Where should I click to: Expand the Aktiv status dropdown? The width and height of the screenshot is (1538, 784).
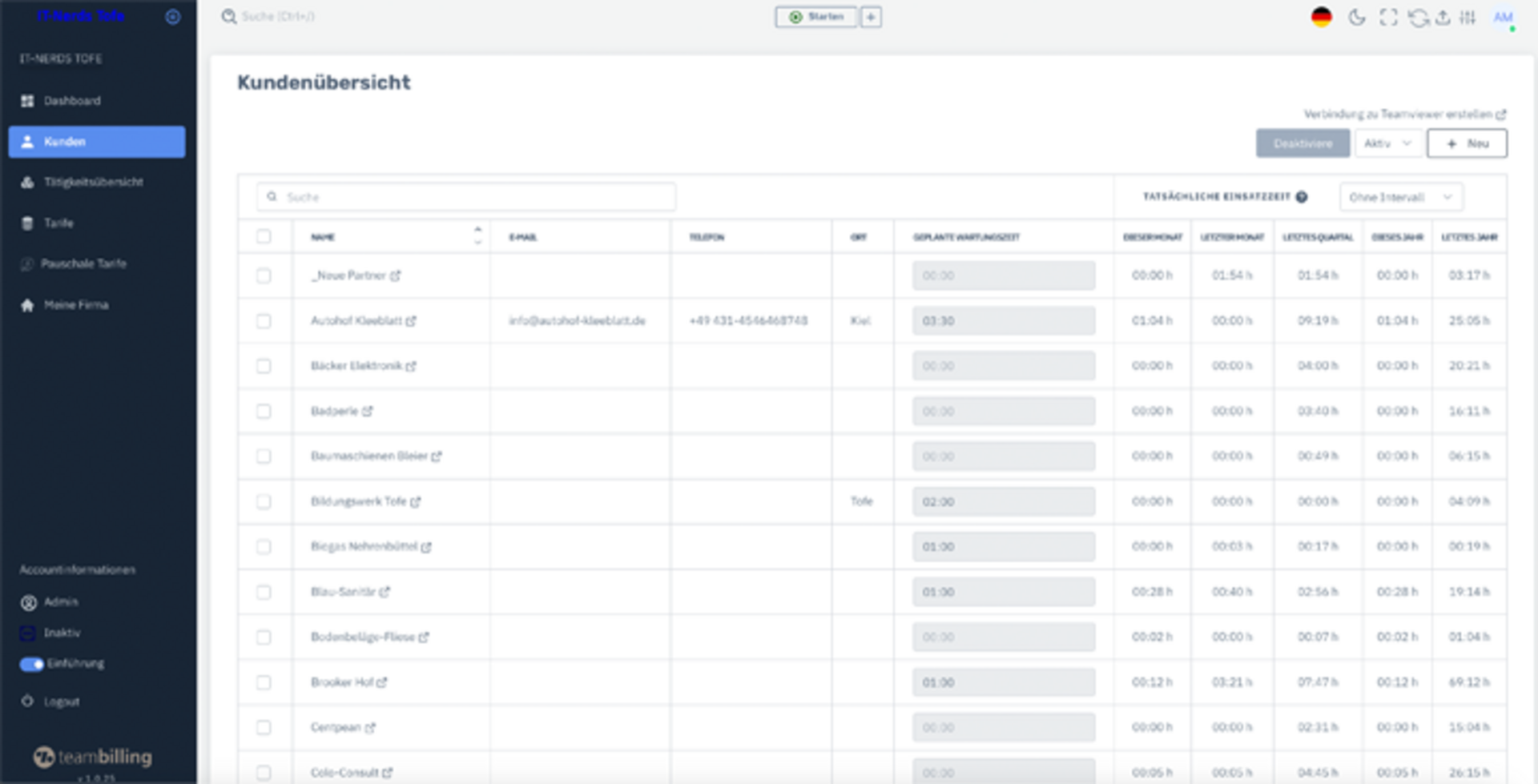1388,143
